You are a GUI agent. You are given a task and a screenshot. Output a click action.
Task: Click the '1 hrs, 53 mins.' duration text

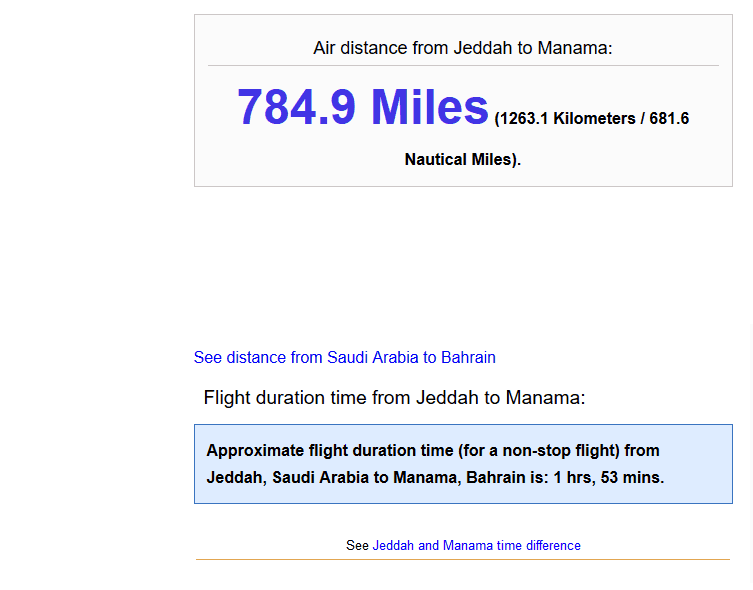click(609, 478)
